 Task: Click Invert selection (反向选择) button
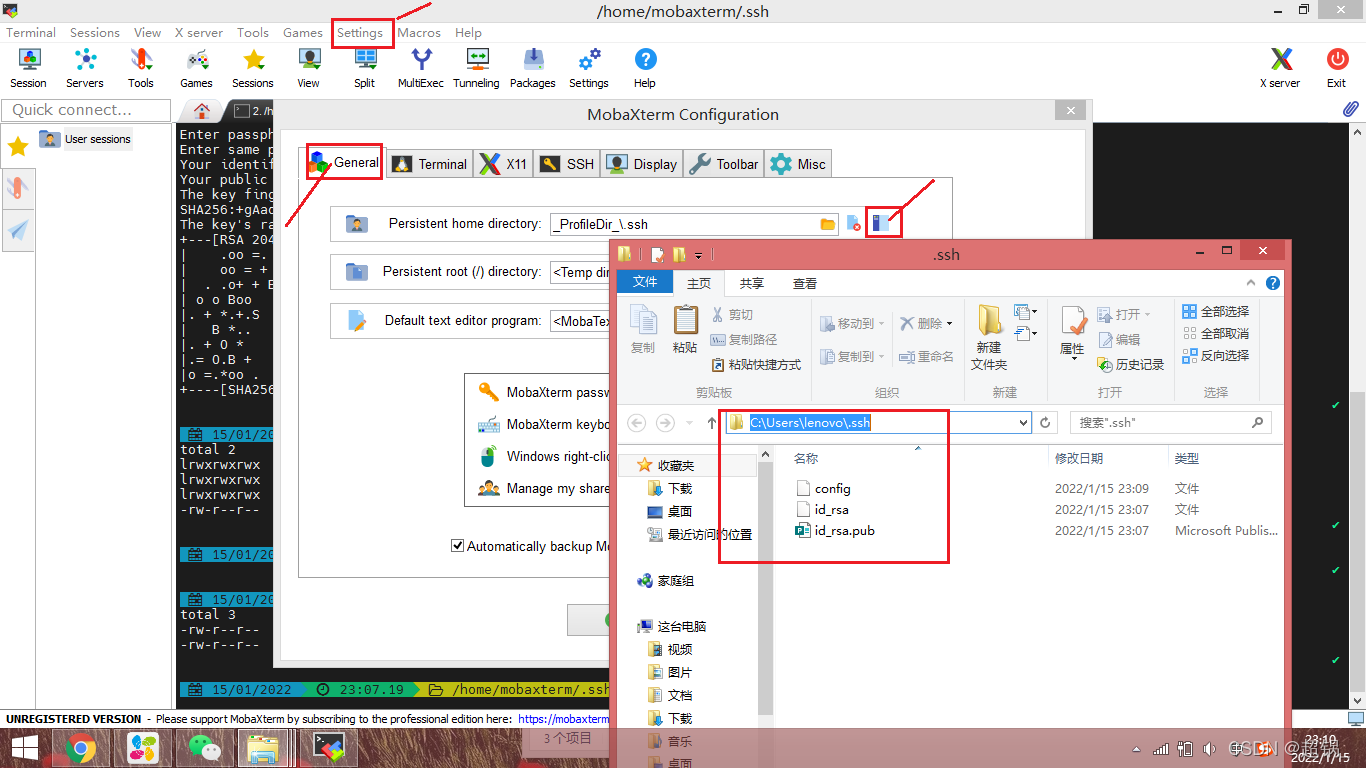[1215, 356]
